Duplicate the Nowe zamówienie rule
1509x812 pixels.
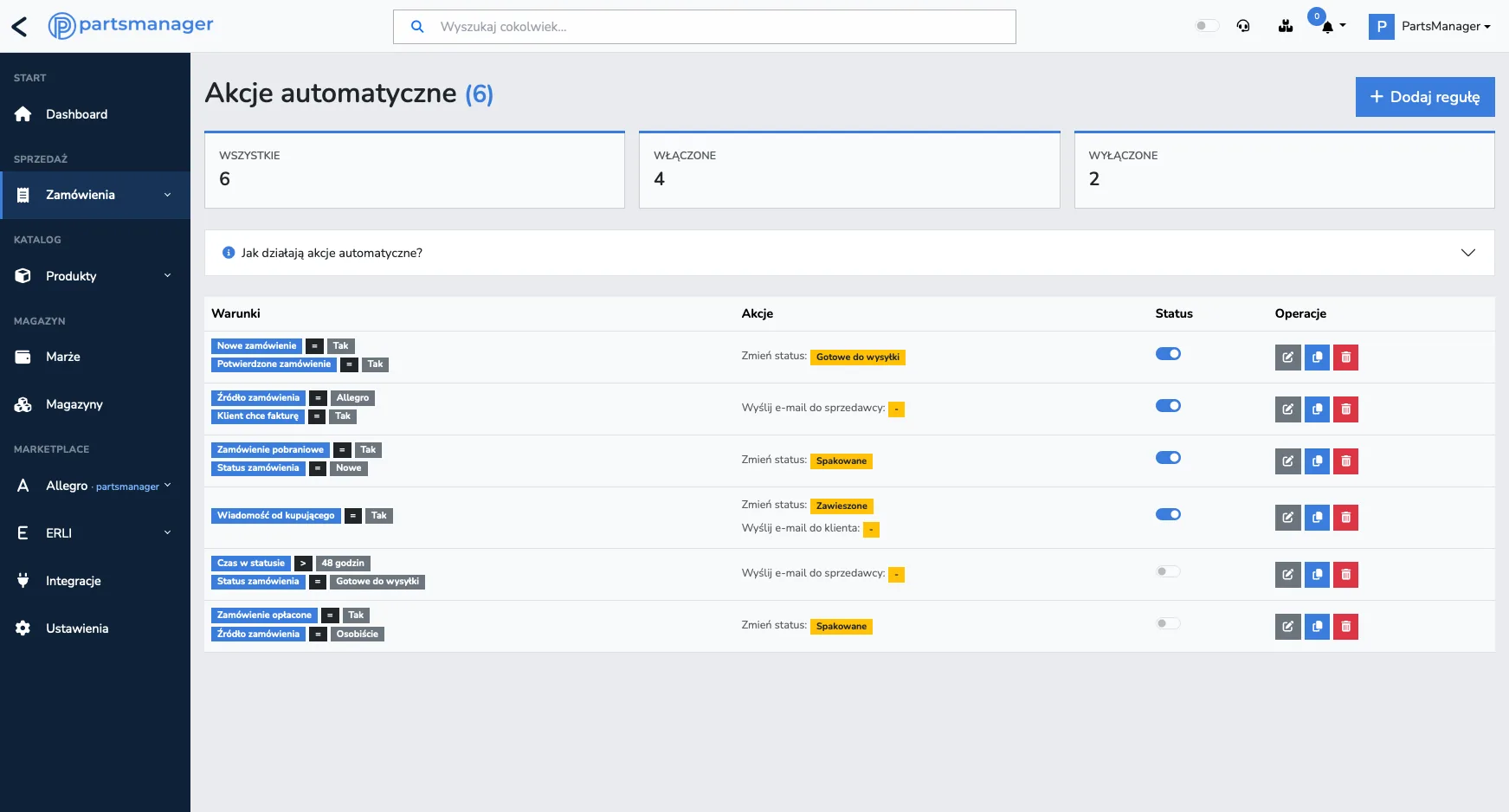click(1317, 357)
